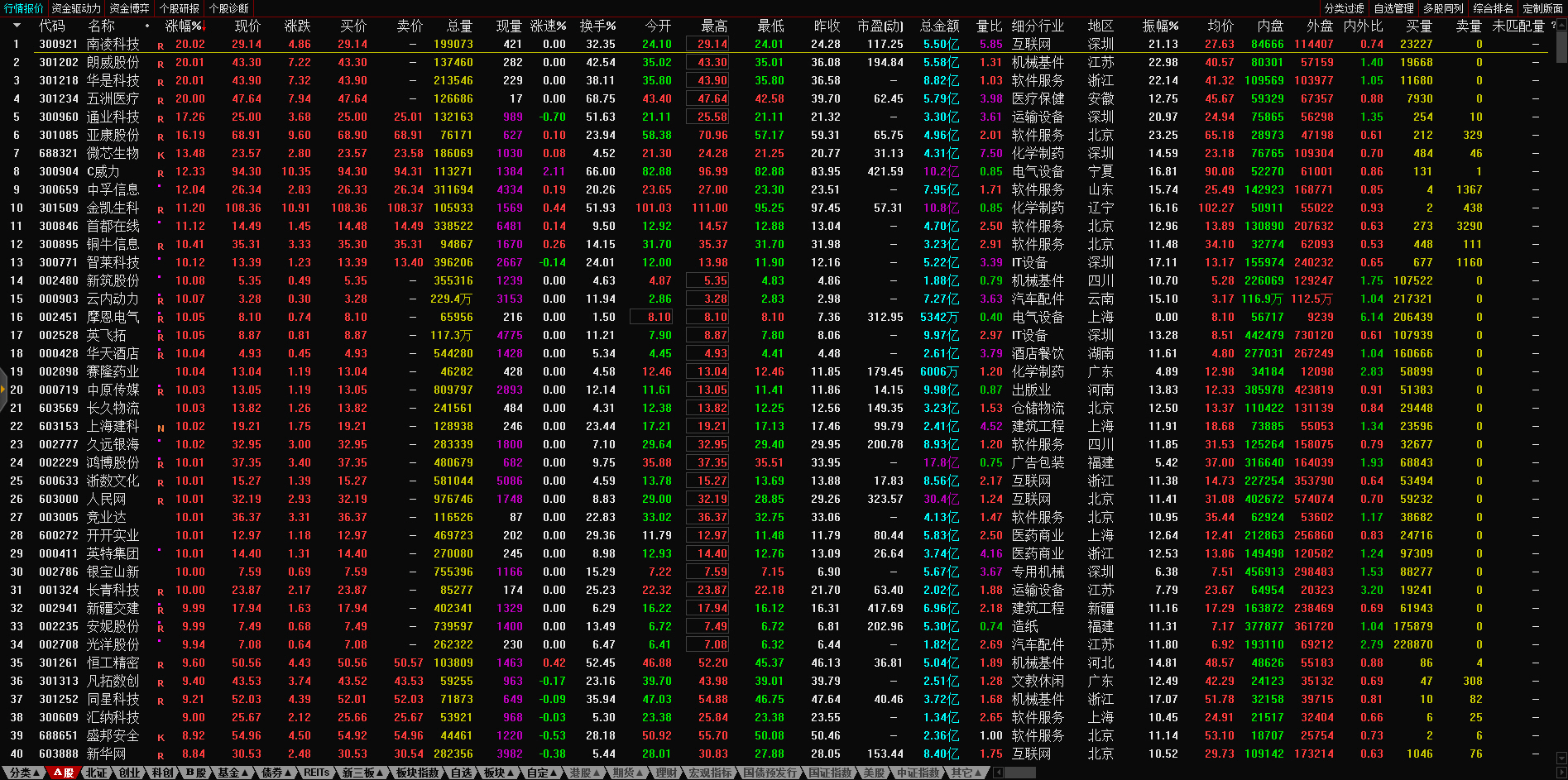Click the K marker beside 微芯生物
The image size is (1568, 780).
pyautogui.click(x=161, y=155)
